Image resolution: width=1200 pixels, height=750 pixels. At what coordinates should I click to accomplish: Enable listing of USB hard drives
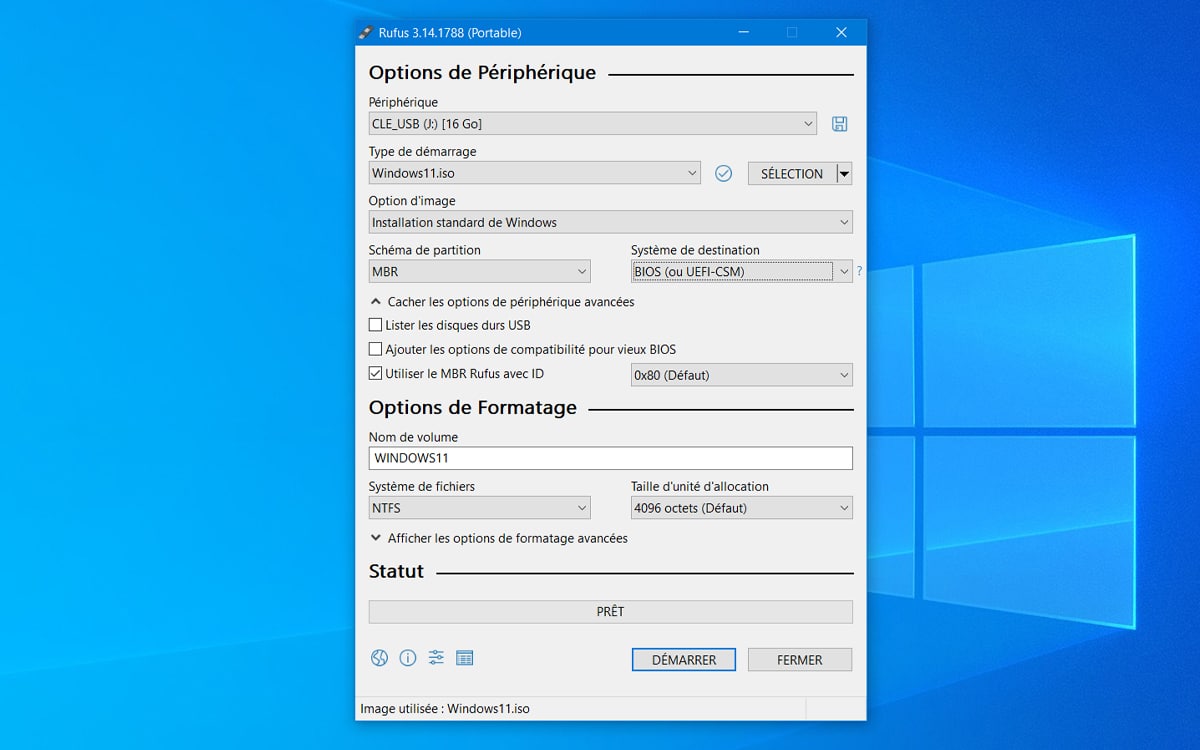[375, 324]
